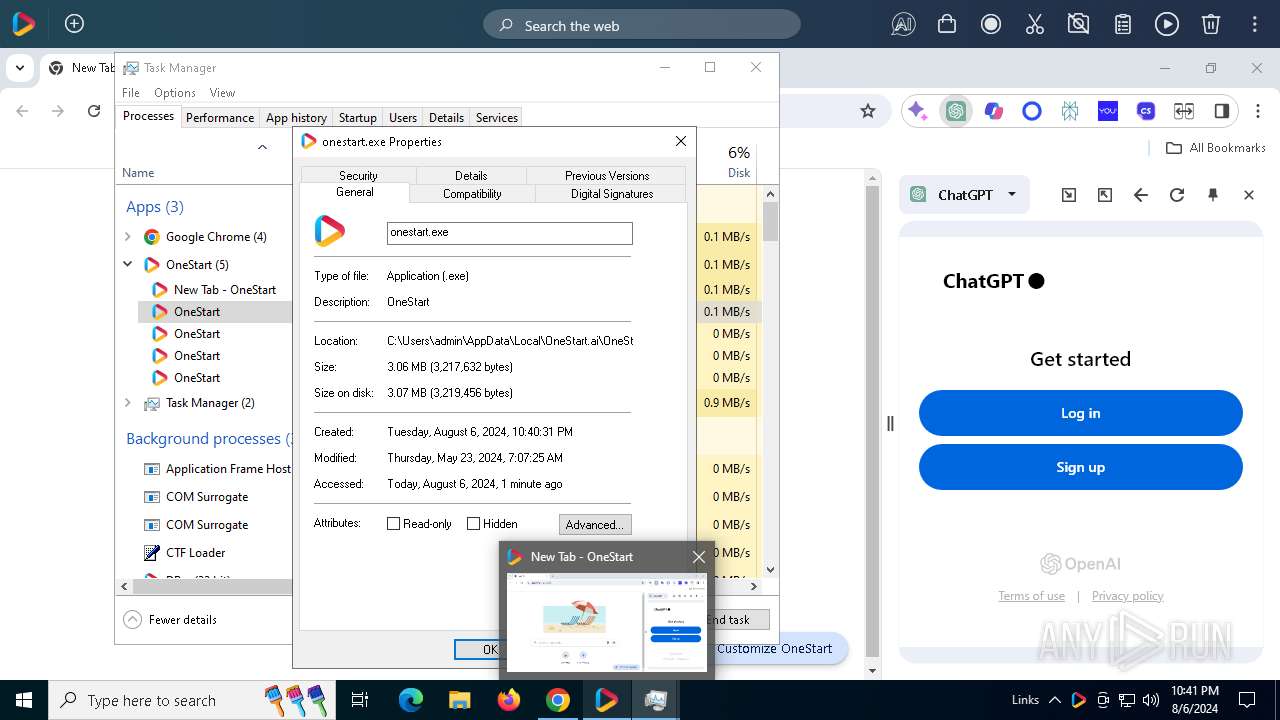This screenshot has width=1280, height=720.
Task: Click the Perplexity extension icon
Action: (x=1070, y=111)
